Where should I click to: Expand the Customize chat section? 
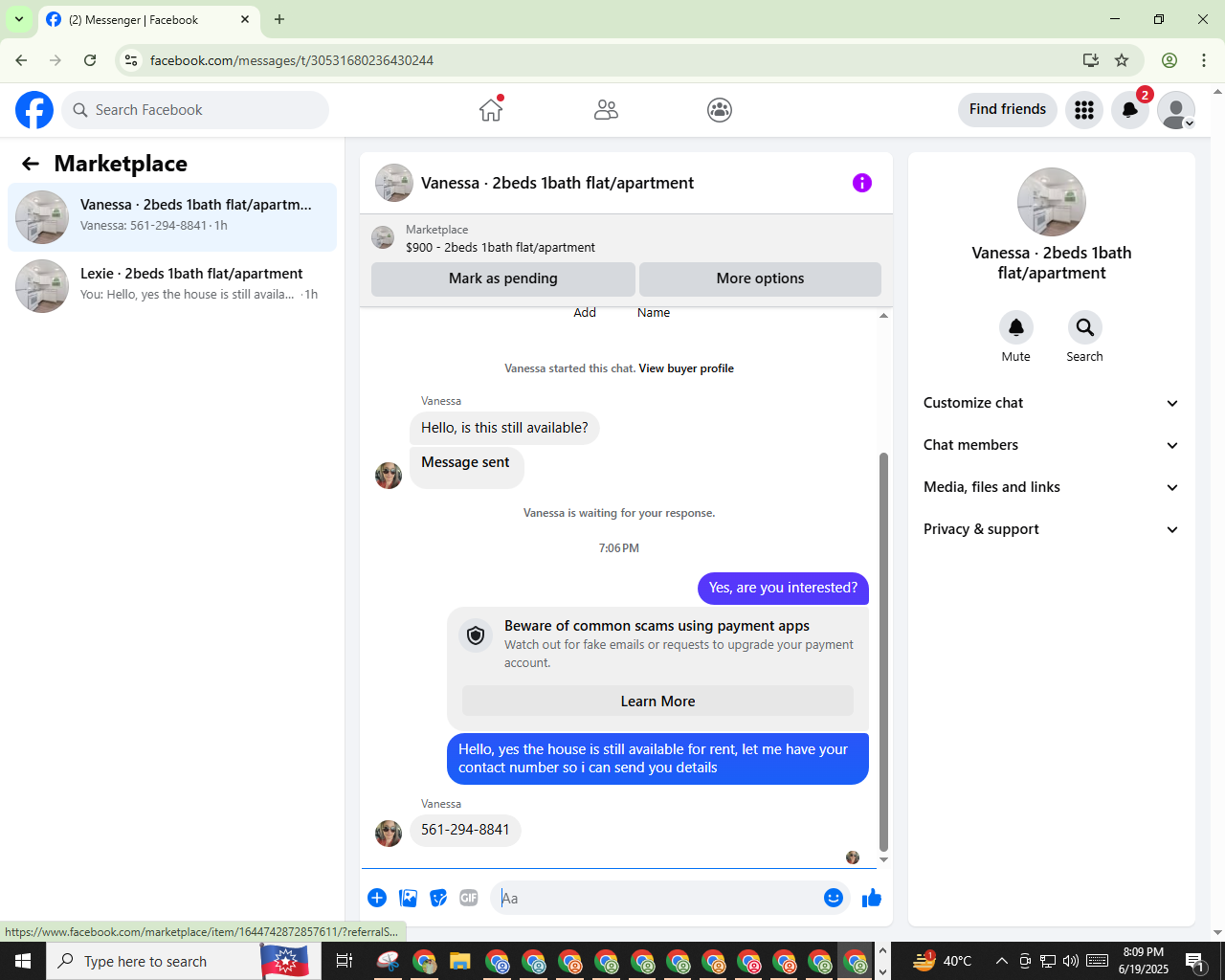[x=1052, y=403]
